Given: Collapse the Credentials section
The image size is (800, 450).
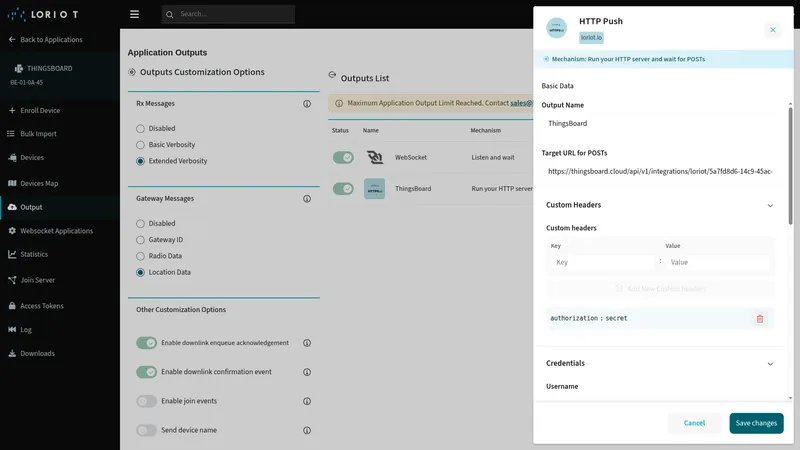Looking at the screenshot, I should coord(770,364).
